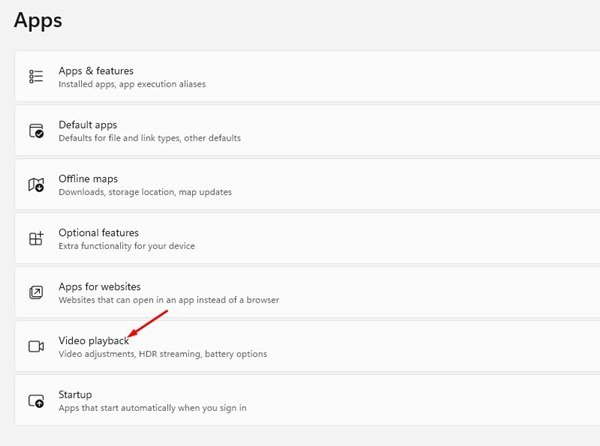Screen dimensions: 600x446
Task: Click the 'Installed apps, app execution aliases' description
Action: coord(132,84)
